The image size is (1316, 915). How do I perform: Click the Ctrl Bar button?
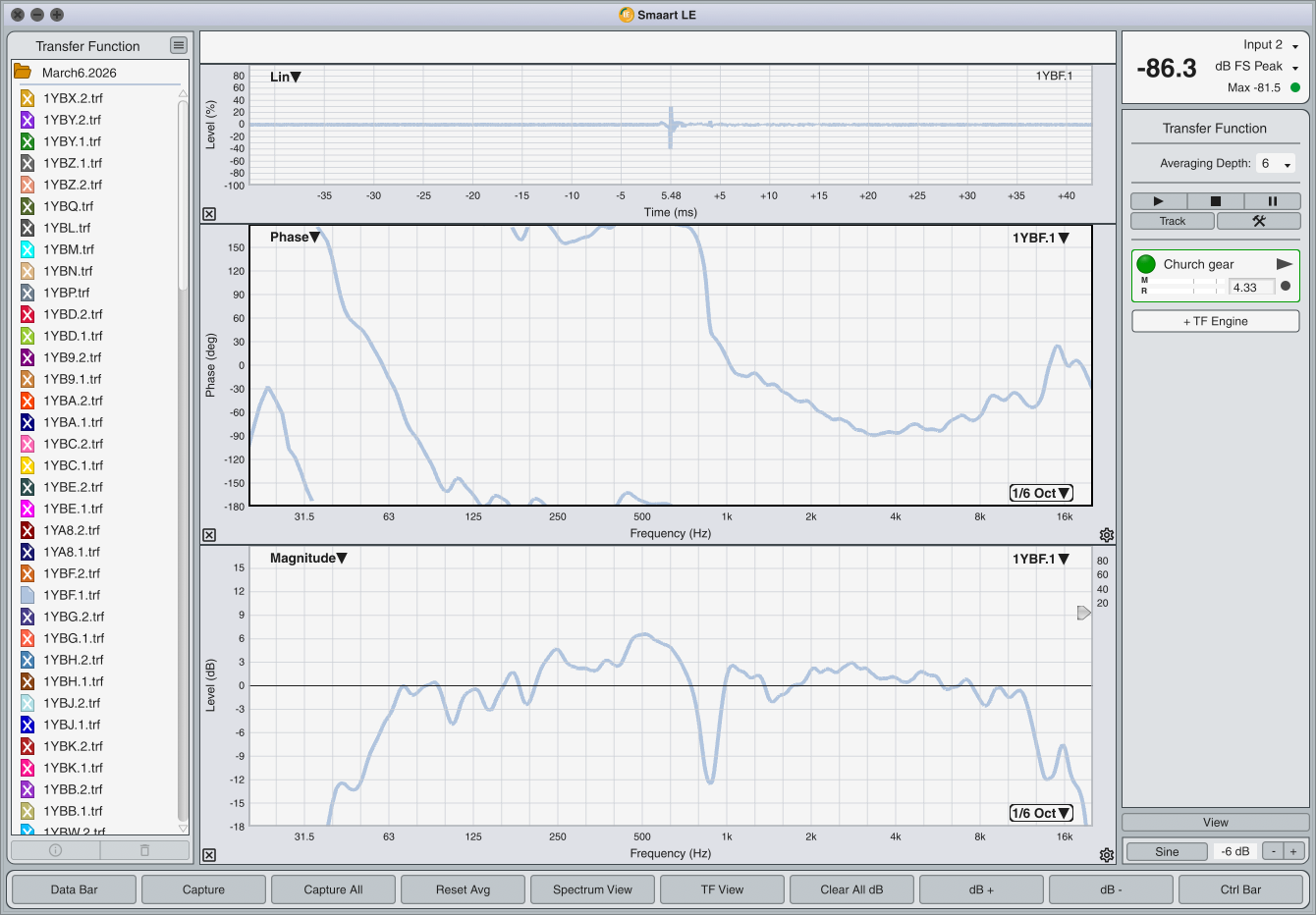pos(1240,889)
